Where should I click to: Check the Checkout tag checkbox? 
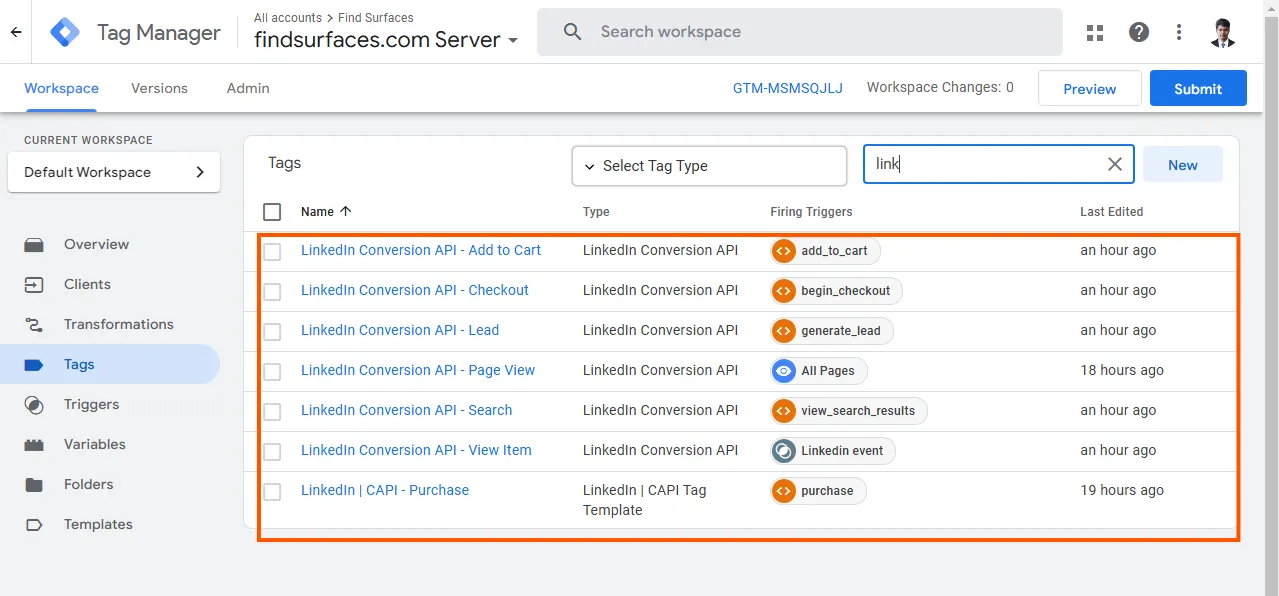click(x=272, y=291)
